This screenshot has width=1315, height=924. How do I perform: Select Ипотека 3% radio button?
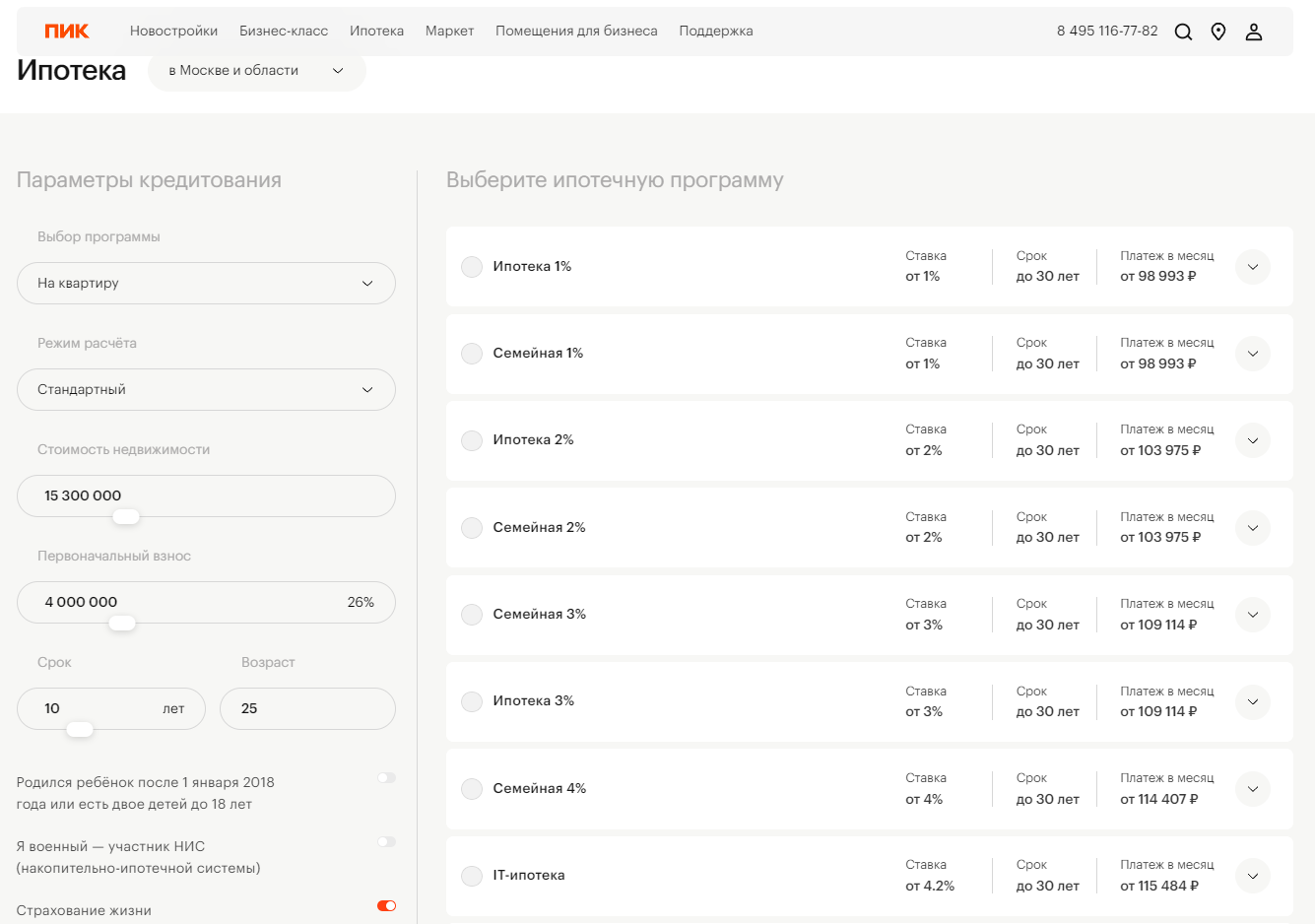tap(472, 701)
